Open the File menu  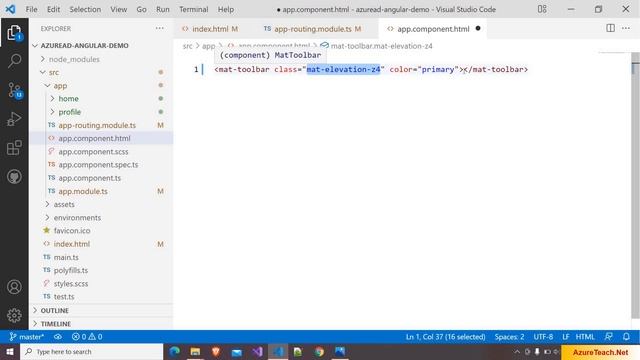click(x=31, y=9)
